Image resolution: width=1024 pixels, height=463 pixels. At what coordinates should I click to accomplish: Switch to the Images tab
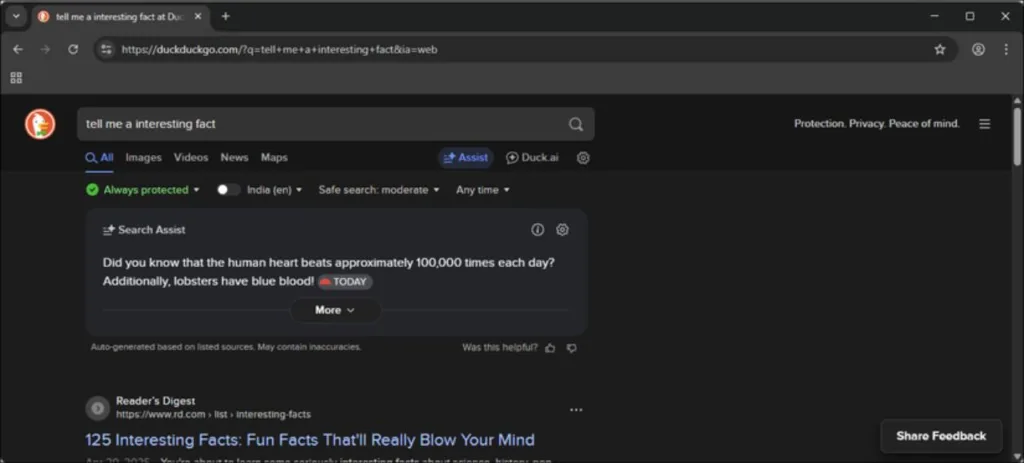[144, 157]
